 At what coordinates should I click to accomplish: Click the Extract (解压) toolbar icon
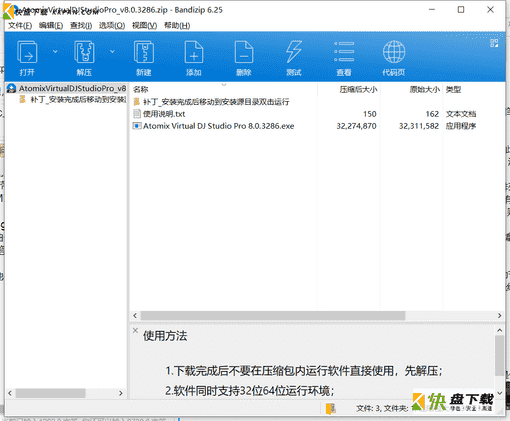(x=84, y=52)
